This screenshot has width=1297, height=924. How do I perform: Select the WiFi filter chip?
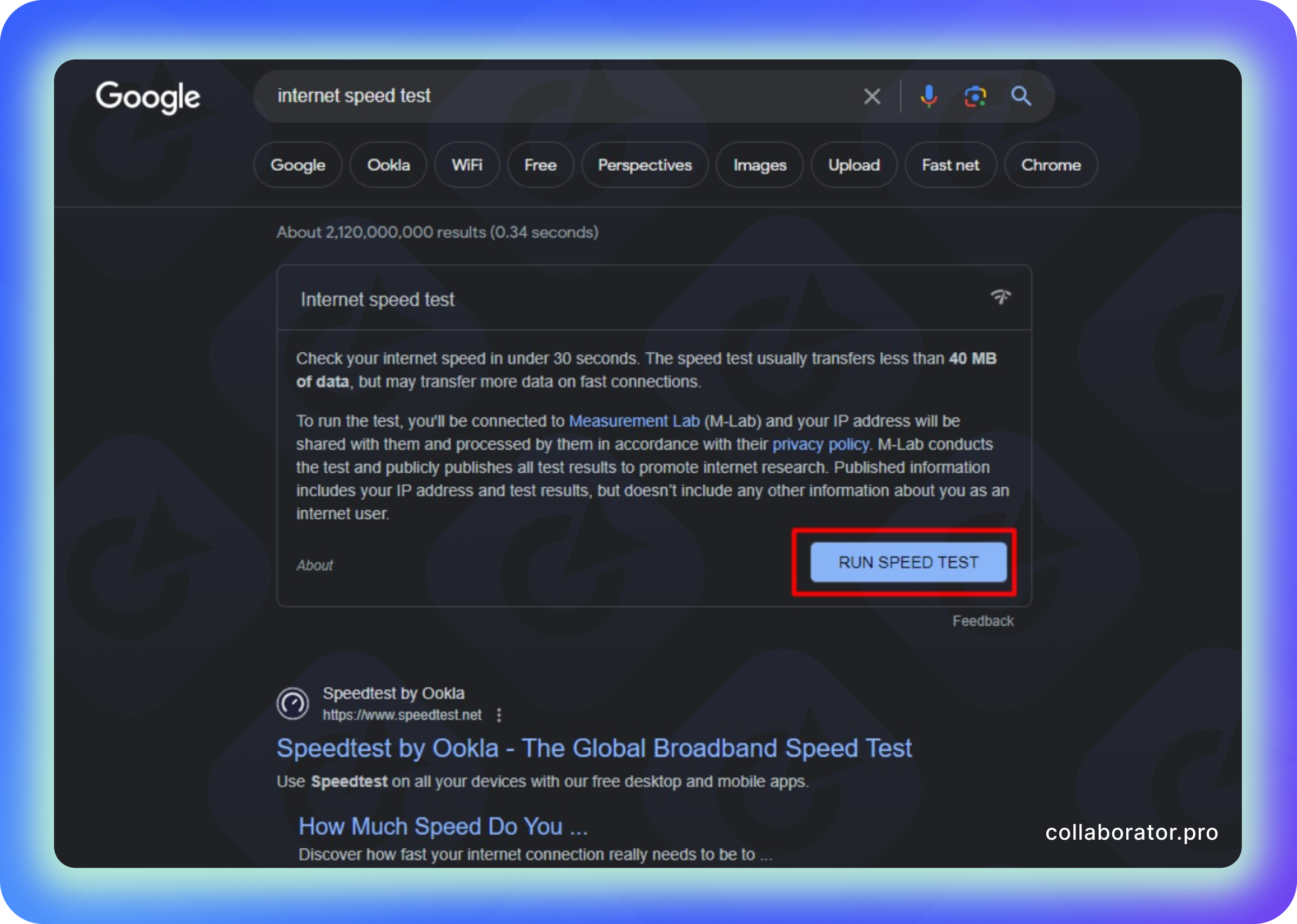click(466, 165)
